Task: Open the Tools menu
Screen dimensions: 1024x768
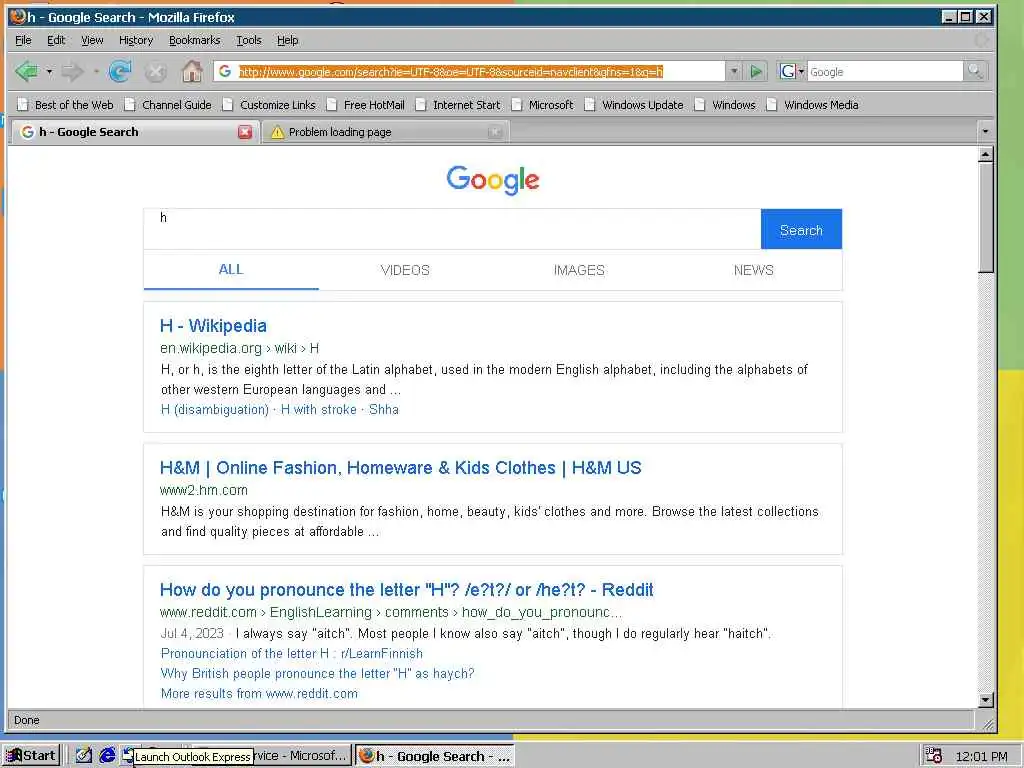Action: (x=249, y=40)
